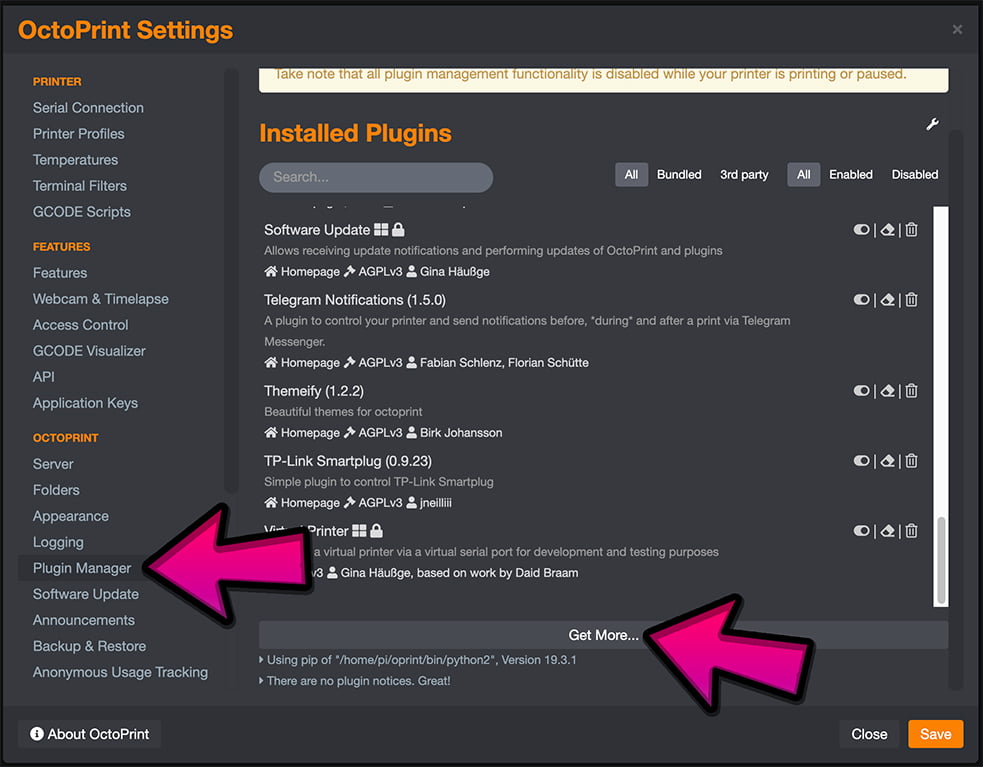Click bundled icon beside Virtual Printer title

pyautogui.click(x=359, y=531)
